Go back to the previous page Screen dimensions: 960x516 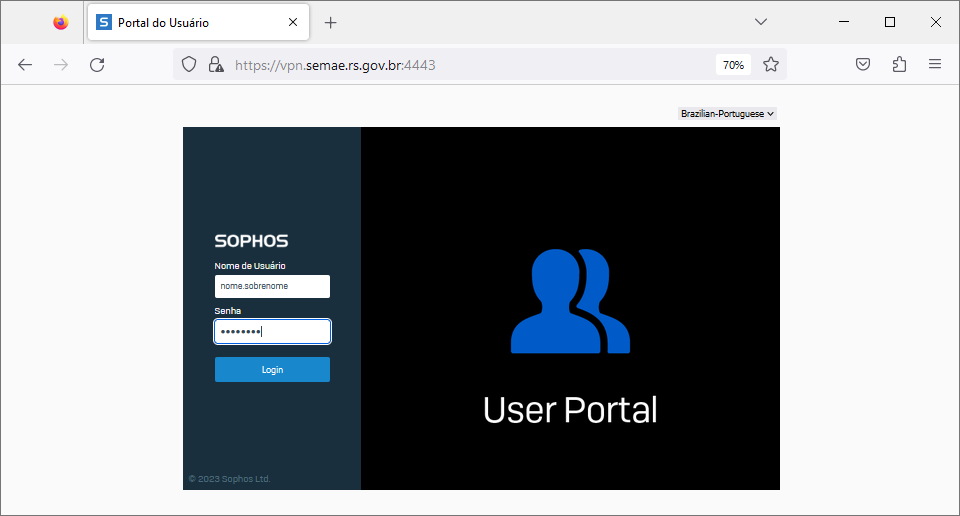(24, 65)
